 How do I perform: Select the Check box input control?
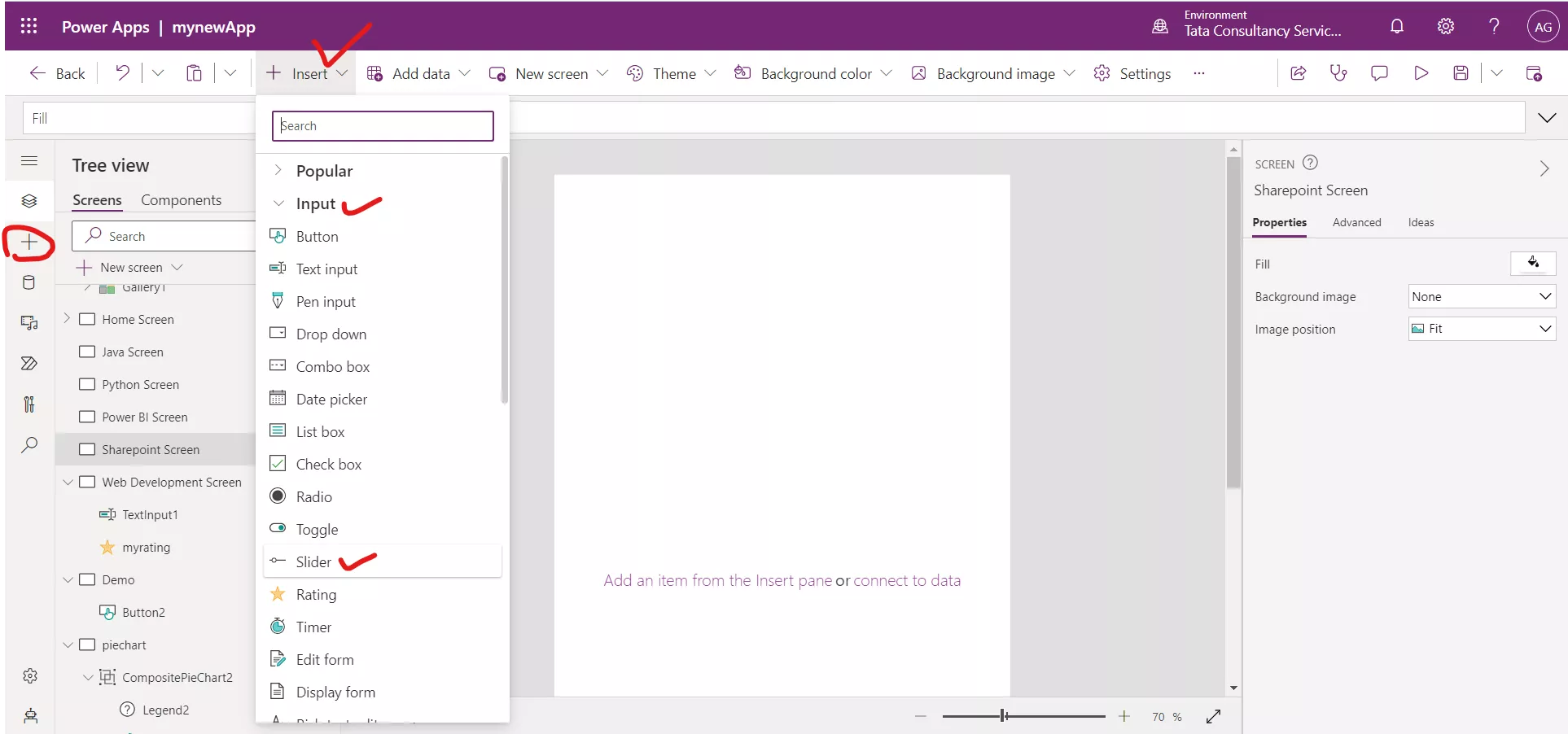pyautogui.click(x=328, y=463)
